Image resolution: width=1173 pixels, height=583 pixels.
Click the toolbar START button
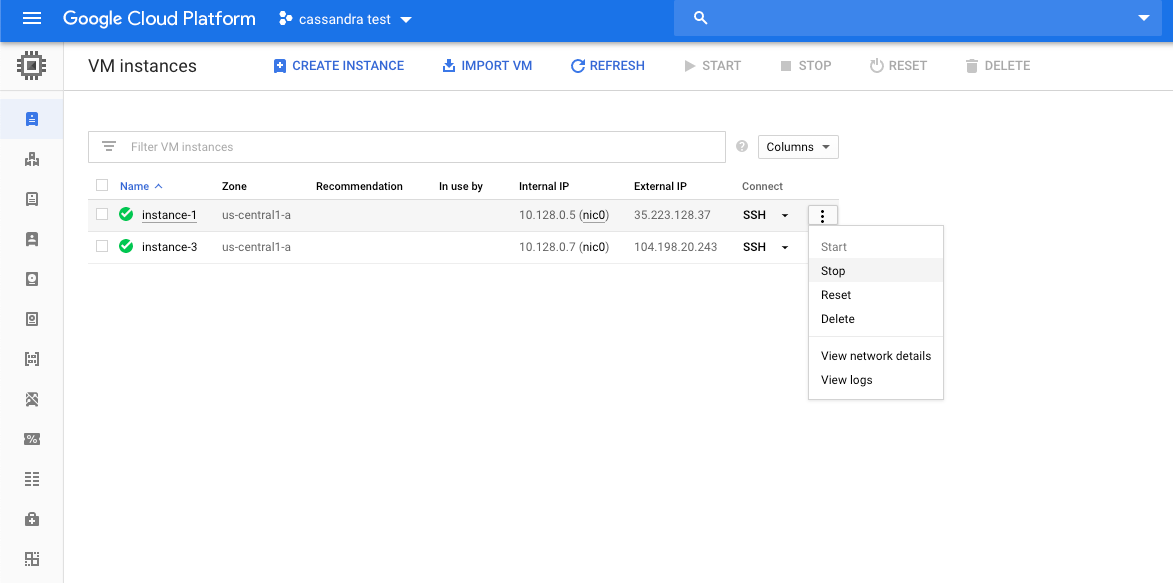tap(712, 66)
